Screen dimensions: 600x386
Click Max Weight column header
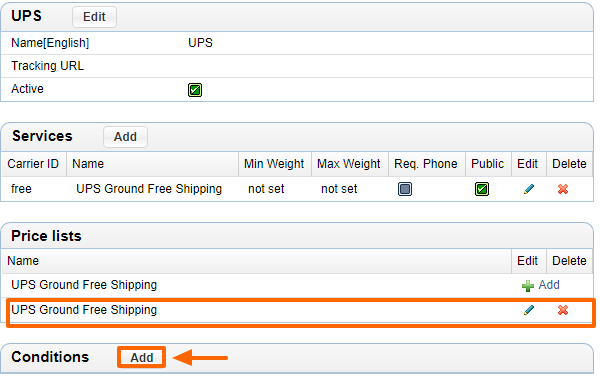coord(349,164)
